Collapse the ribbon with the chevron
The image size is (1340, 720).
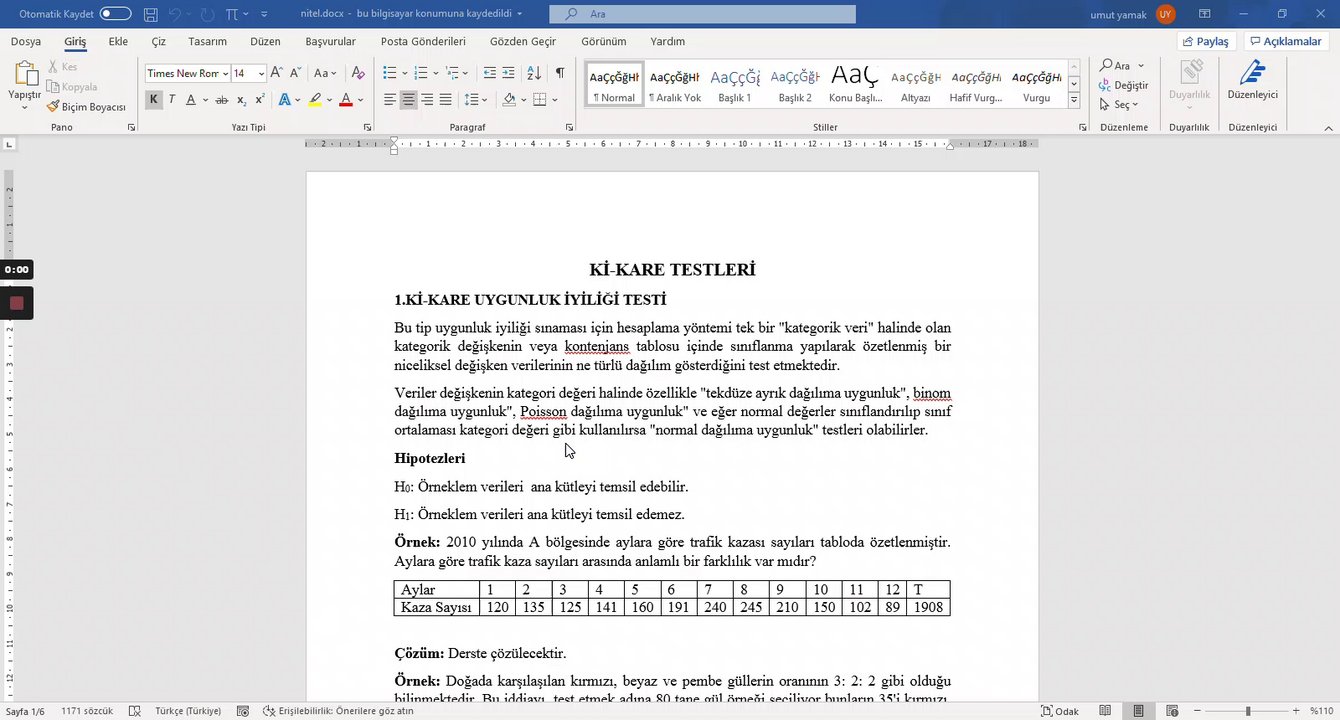click(1328, 128)
